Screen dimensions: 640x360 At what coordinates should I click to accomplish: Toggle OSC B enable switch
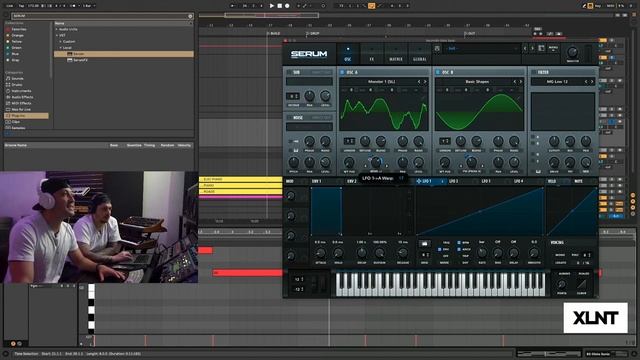(438, 72)
